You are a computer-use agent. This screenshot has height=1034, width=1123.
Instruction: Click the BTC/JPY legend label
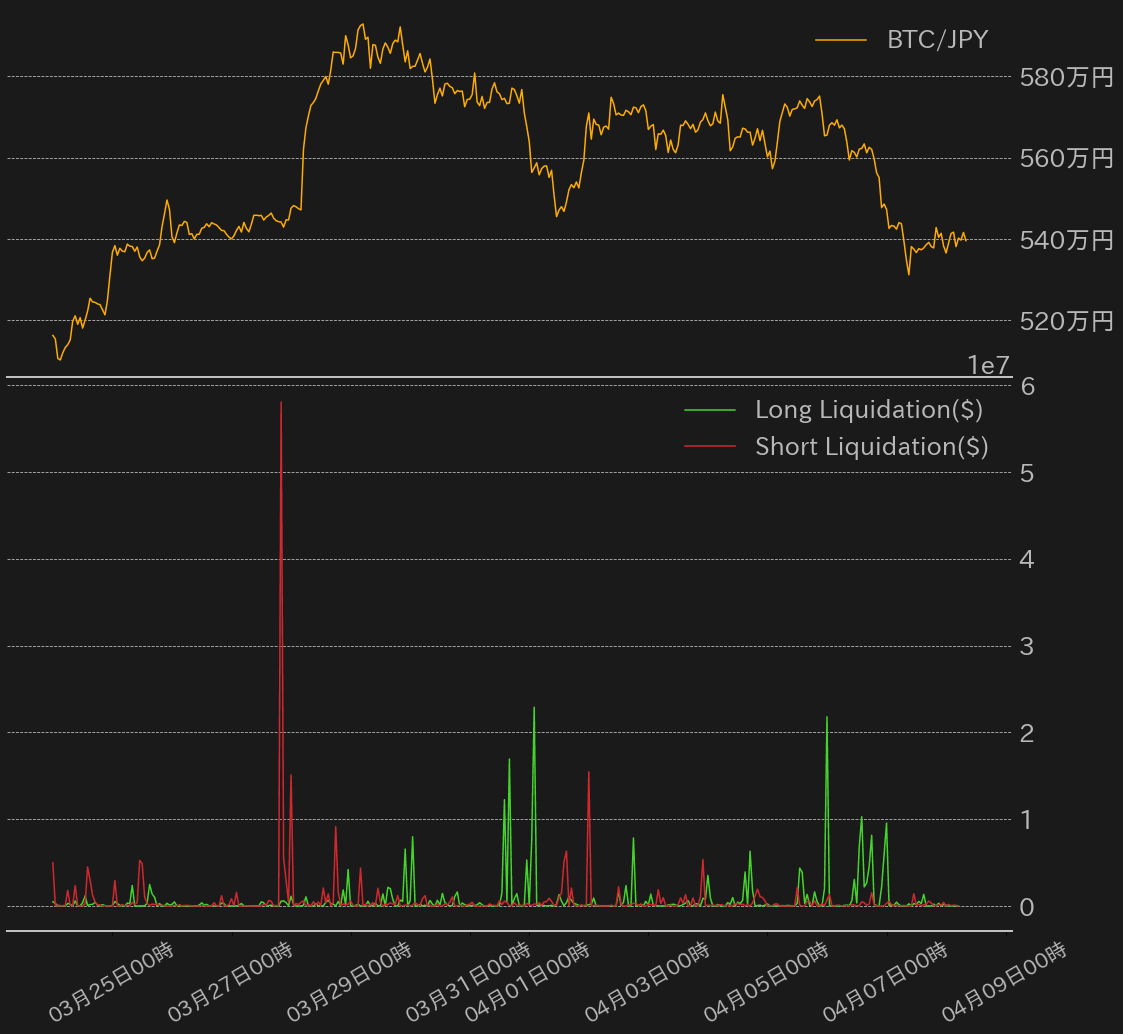click(937, 40)
